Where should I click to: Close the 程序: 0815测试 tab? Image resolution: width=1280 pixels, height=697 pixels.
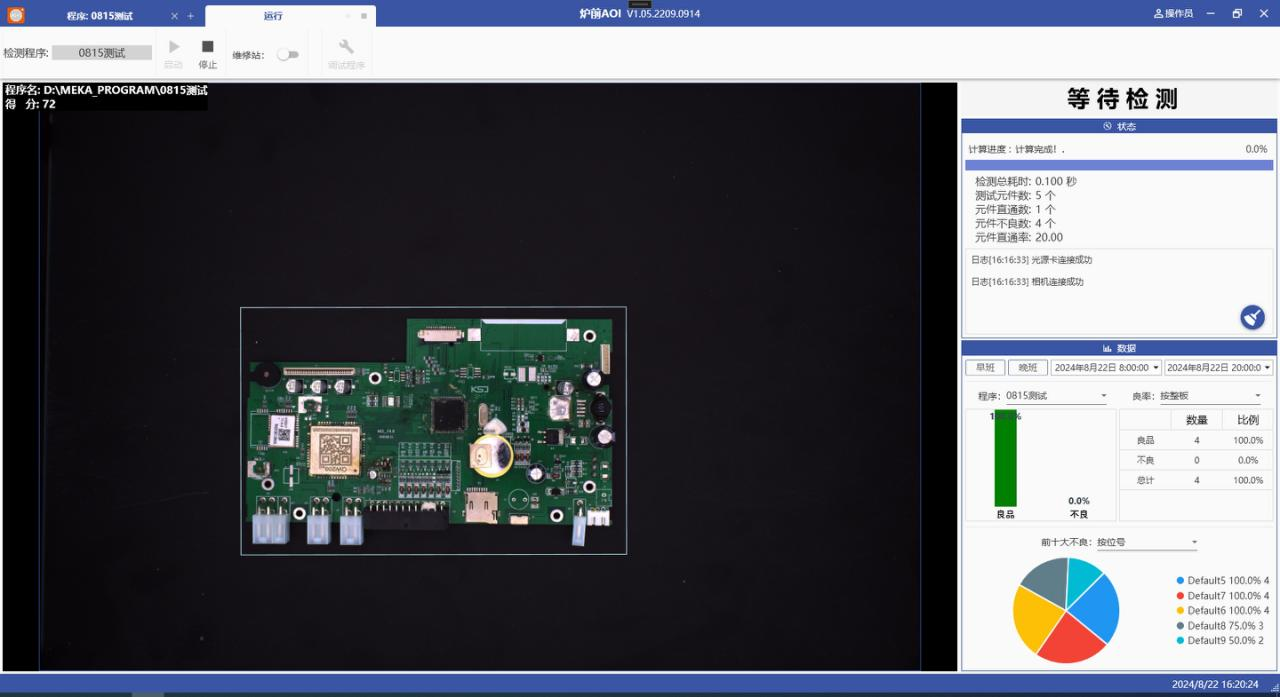coord(174,16)
